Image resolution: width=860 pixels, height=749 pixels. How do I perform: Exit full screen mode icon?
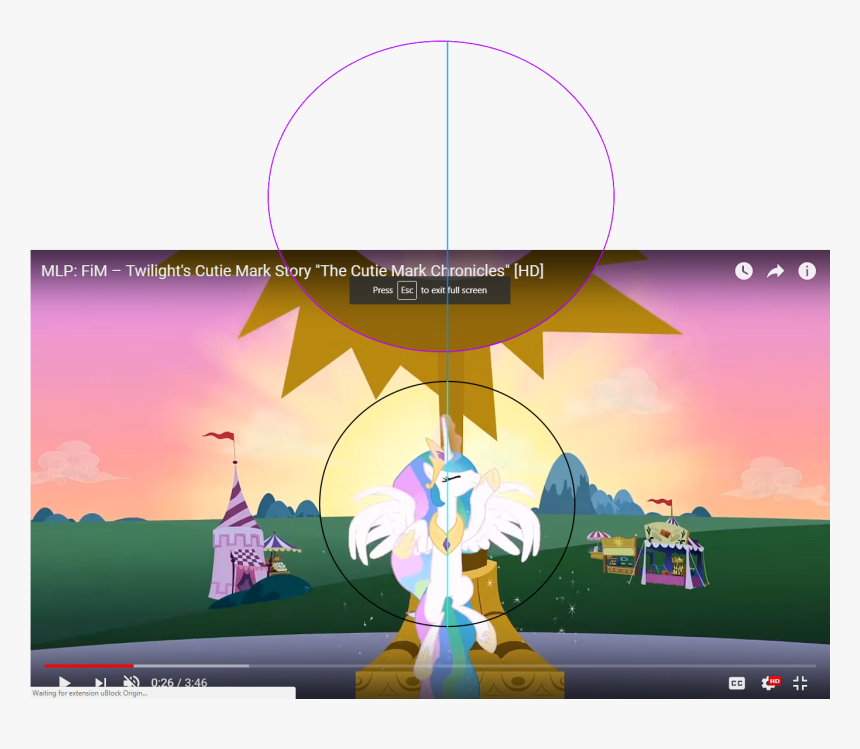pyautogui.click(x=800, y=683)
